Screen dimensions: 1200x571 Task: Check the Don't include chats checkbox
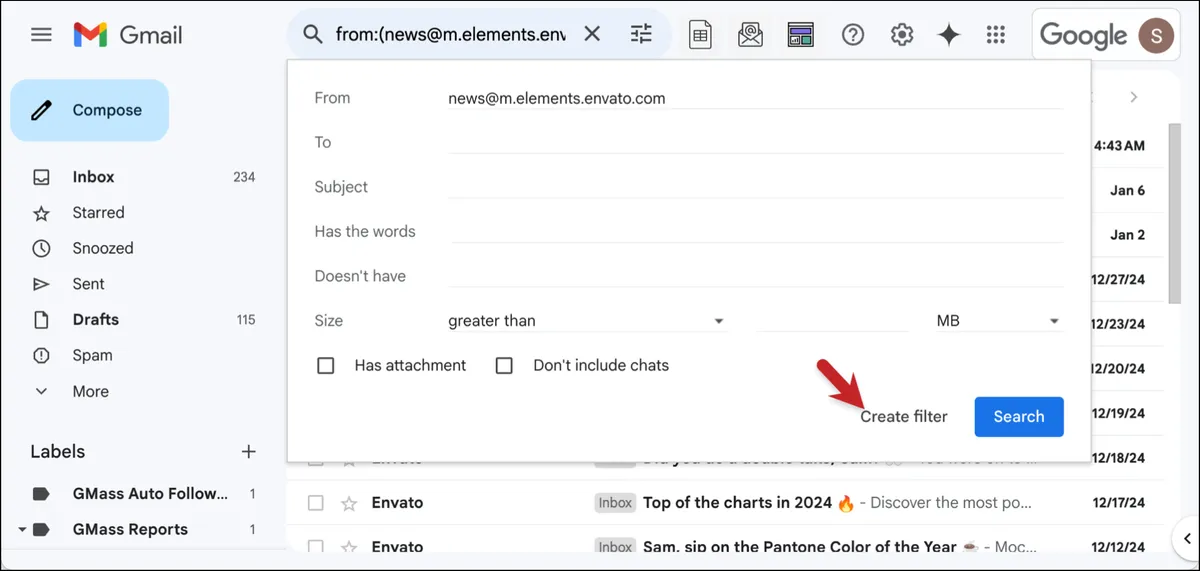point(504,366)
